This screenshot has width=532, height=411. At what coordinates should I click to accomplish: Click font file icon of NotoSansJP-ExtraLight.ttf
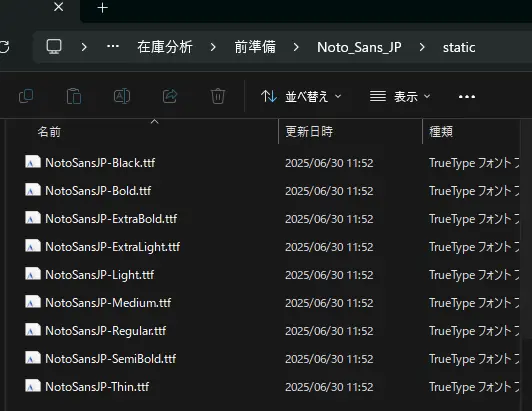(x=33, y=246)
